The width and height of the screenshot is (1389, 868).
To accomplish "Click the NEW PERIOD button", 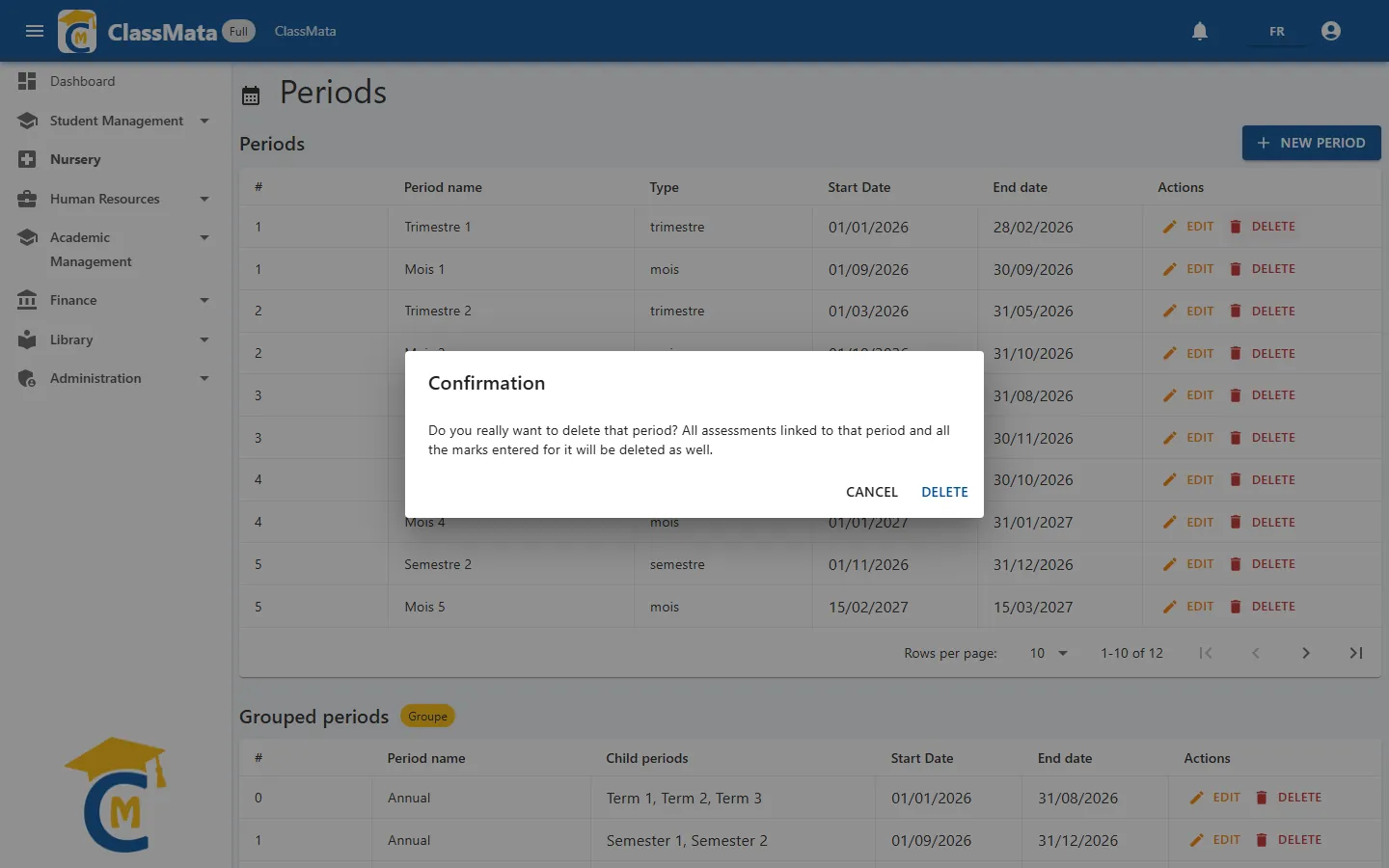I will 1312,143.
